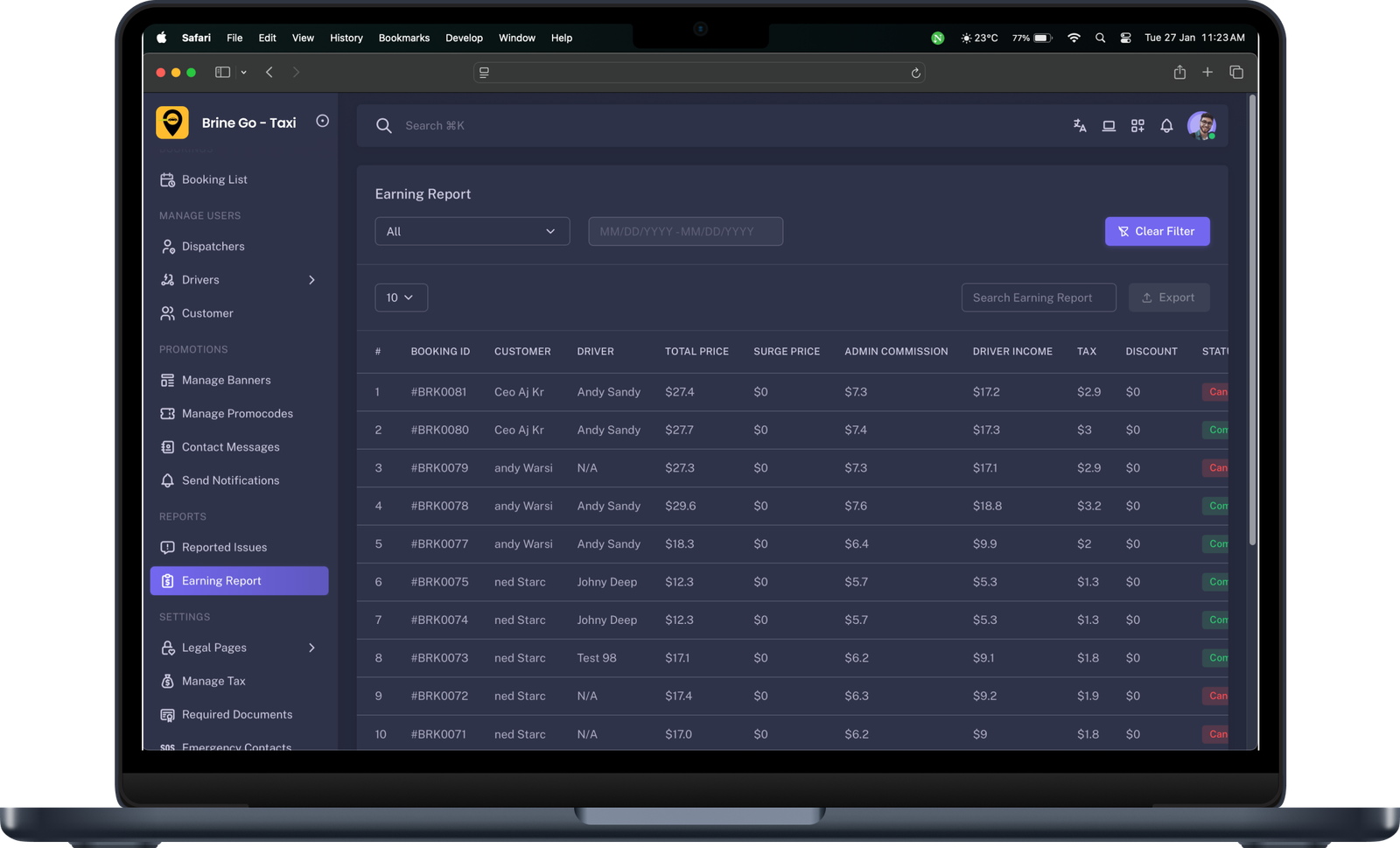
Task: Open the rows-per-page 10 dropdown
Action: (x=401, y=298)
